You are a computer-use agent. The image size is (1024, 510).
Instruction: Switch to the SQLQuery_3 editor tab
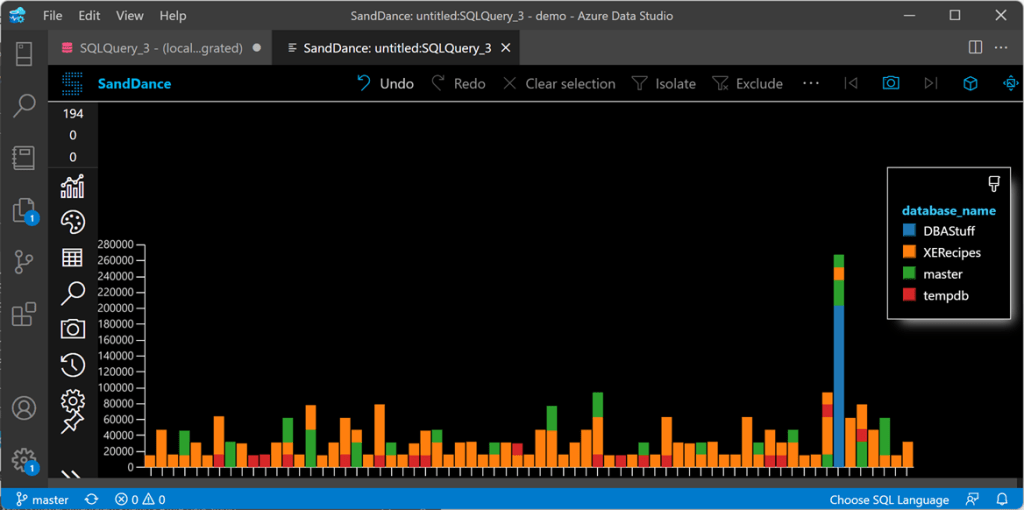tap(152, 48)
